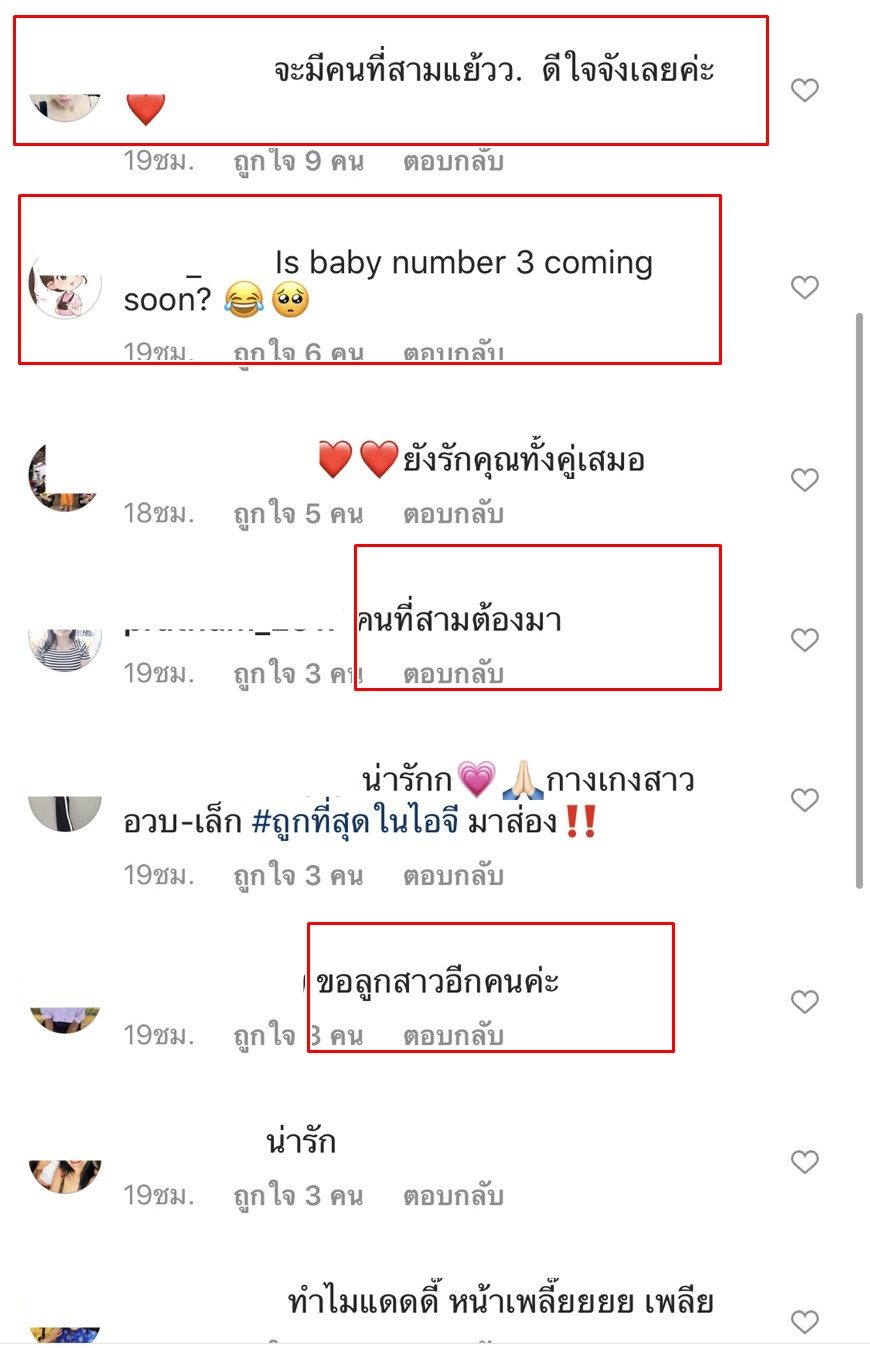Open the cartoon avatar of baby number 3 commenter

65,285
